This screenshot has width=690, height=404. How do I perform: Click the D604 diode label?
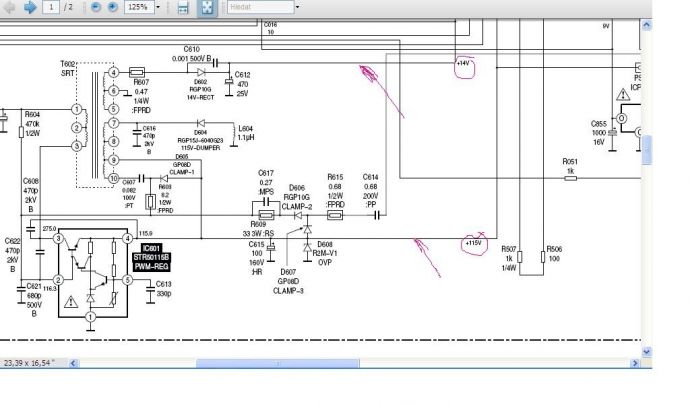200,132
